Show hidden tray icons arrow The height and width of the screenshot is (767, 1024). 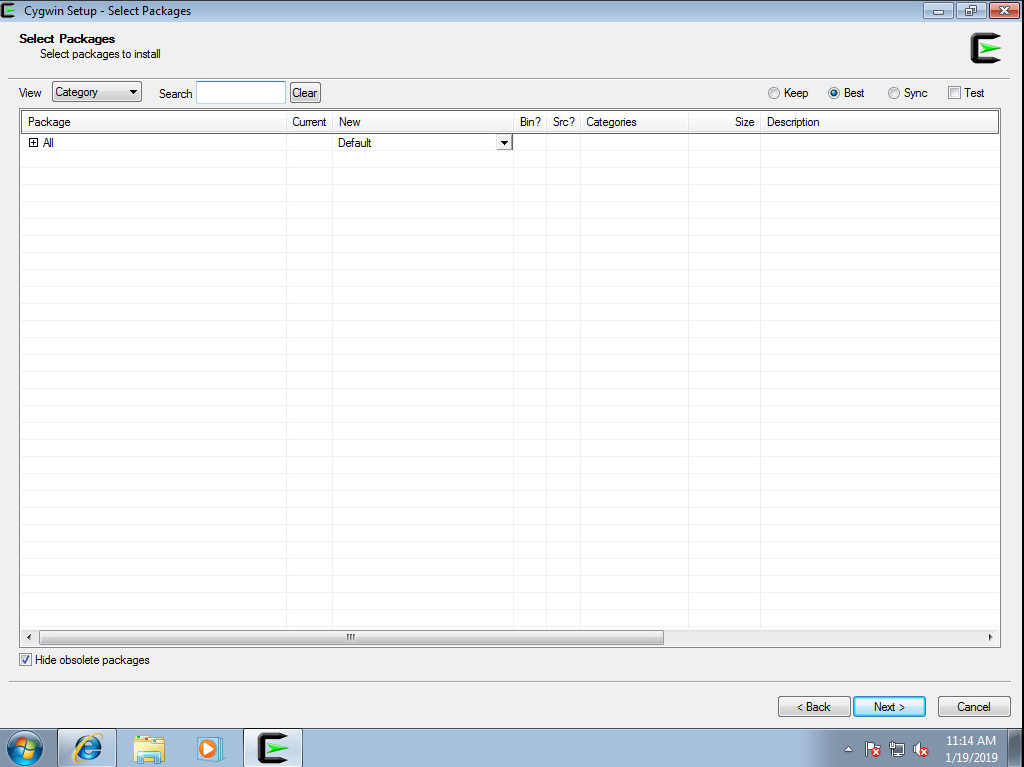tap(848, 749)
